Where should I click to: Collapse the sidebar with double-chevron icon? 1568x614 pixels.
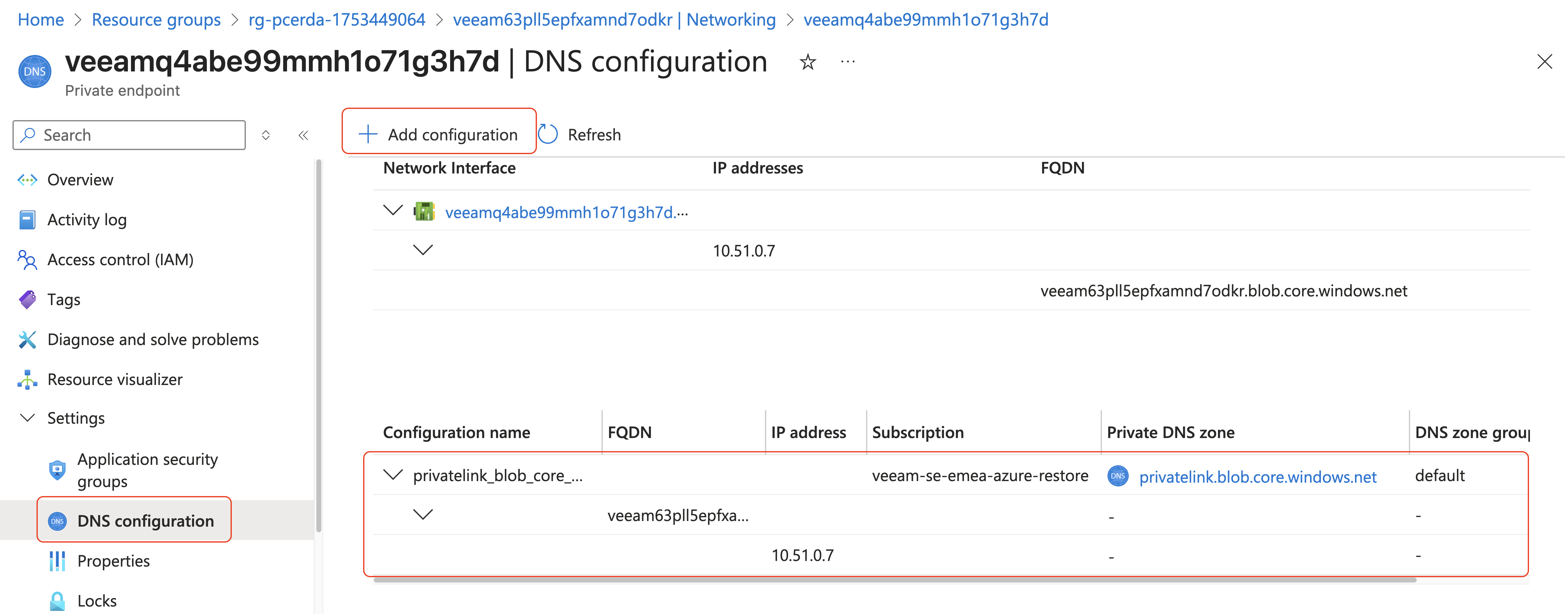point(303,135)
